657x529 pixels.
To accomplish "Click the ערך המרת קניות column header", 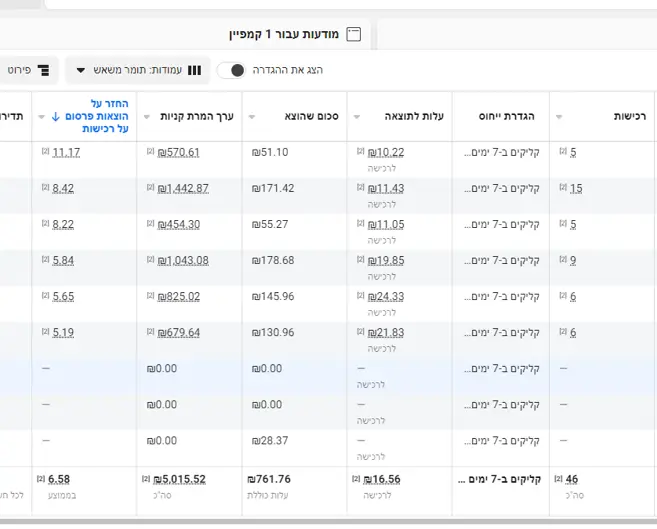I will click(x=197, y=116).
